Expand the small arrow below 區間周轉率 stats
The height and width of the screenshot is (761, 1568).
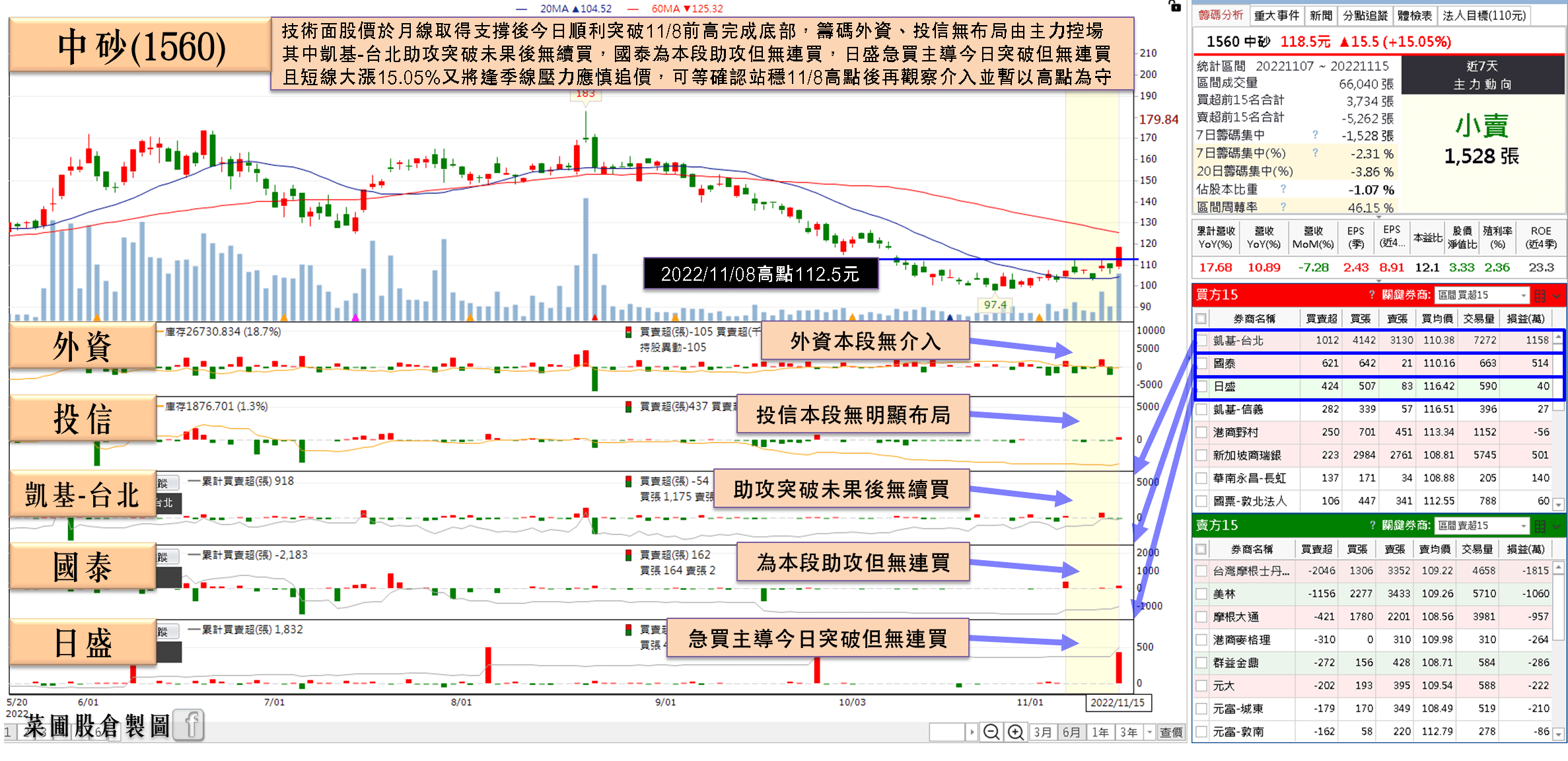point(1378,216)
